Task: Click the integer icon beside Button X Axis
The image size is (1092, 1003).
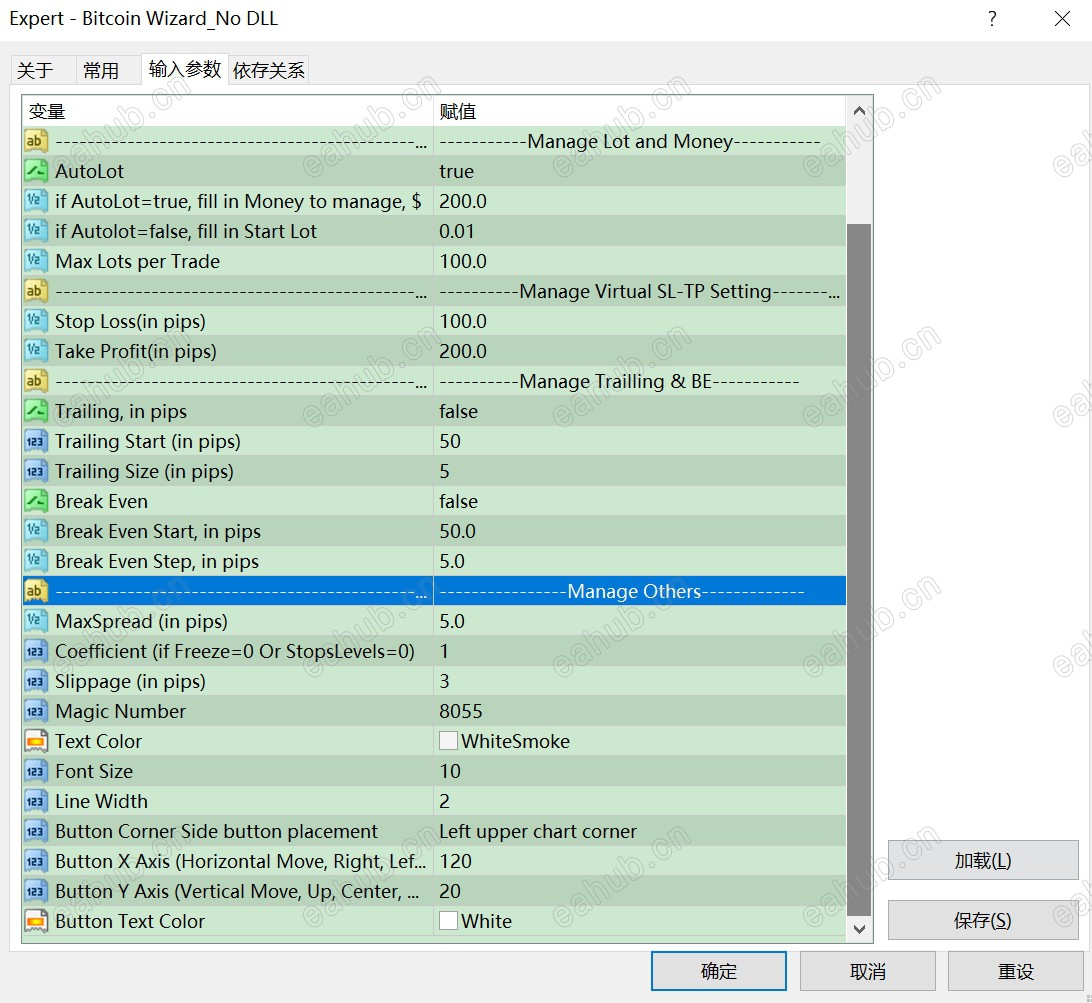Action: 36,860
